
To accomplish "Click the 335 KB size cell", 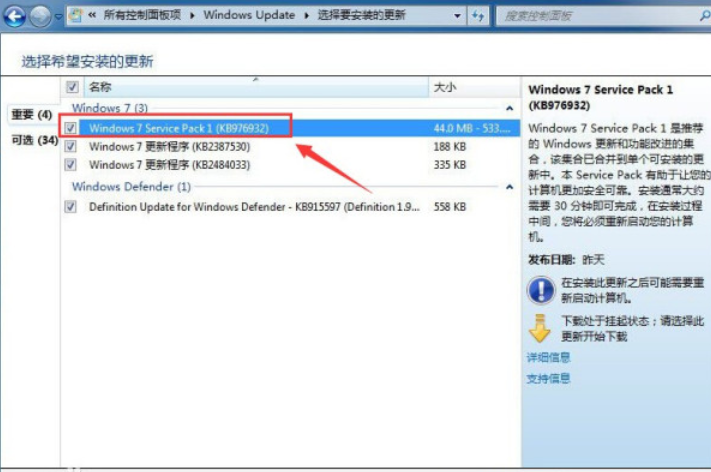I will 450,165.
